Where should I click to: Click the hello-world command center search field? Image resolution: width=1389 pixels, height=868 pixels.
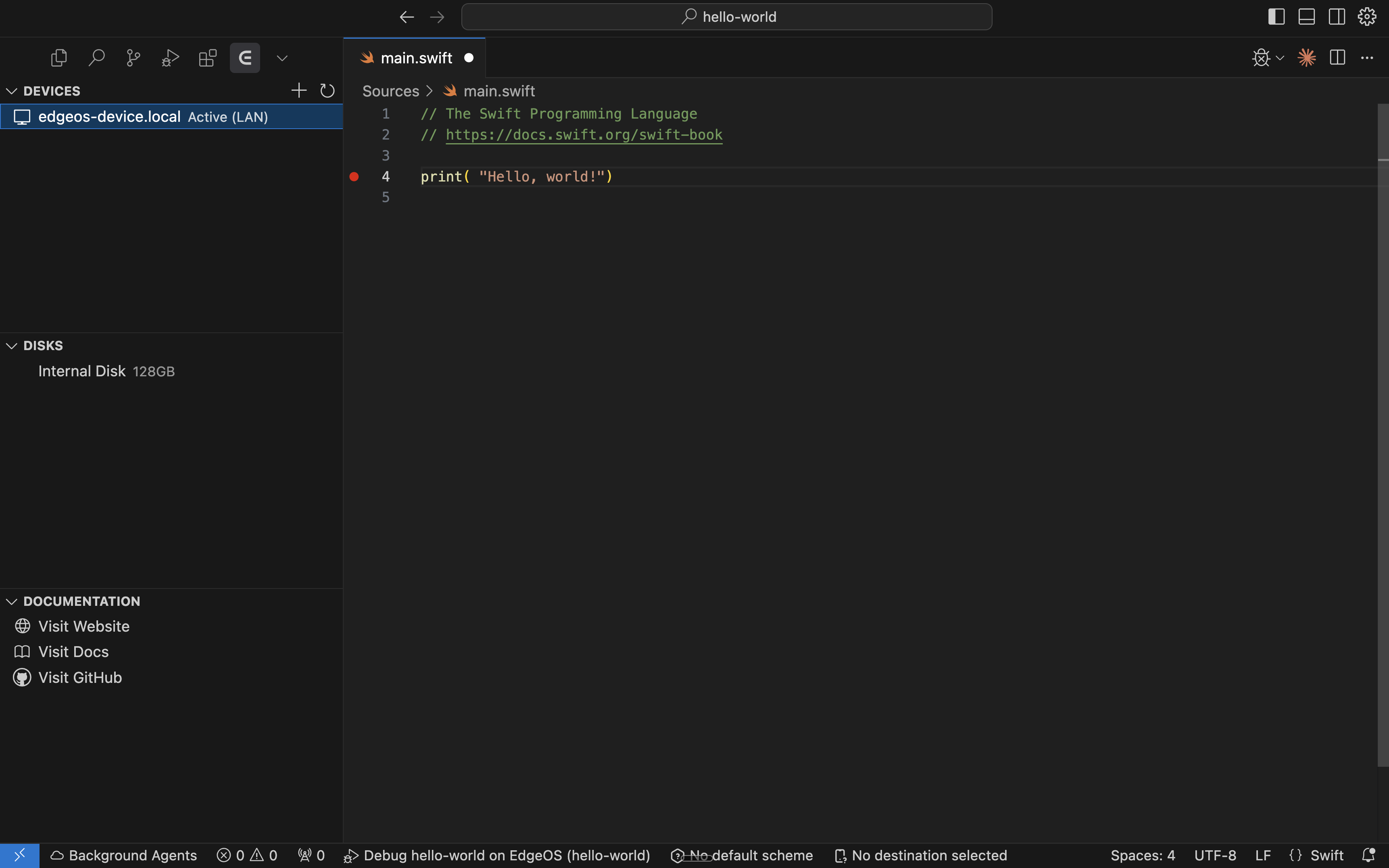[x=727, y=17]
